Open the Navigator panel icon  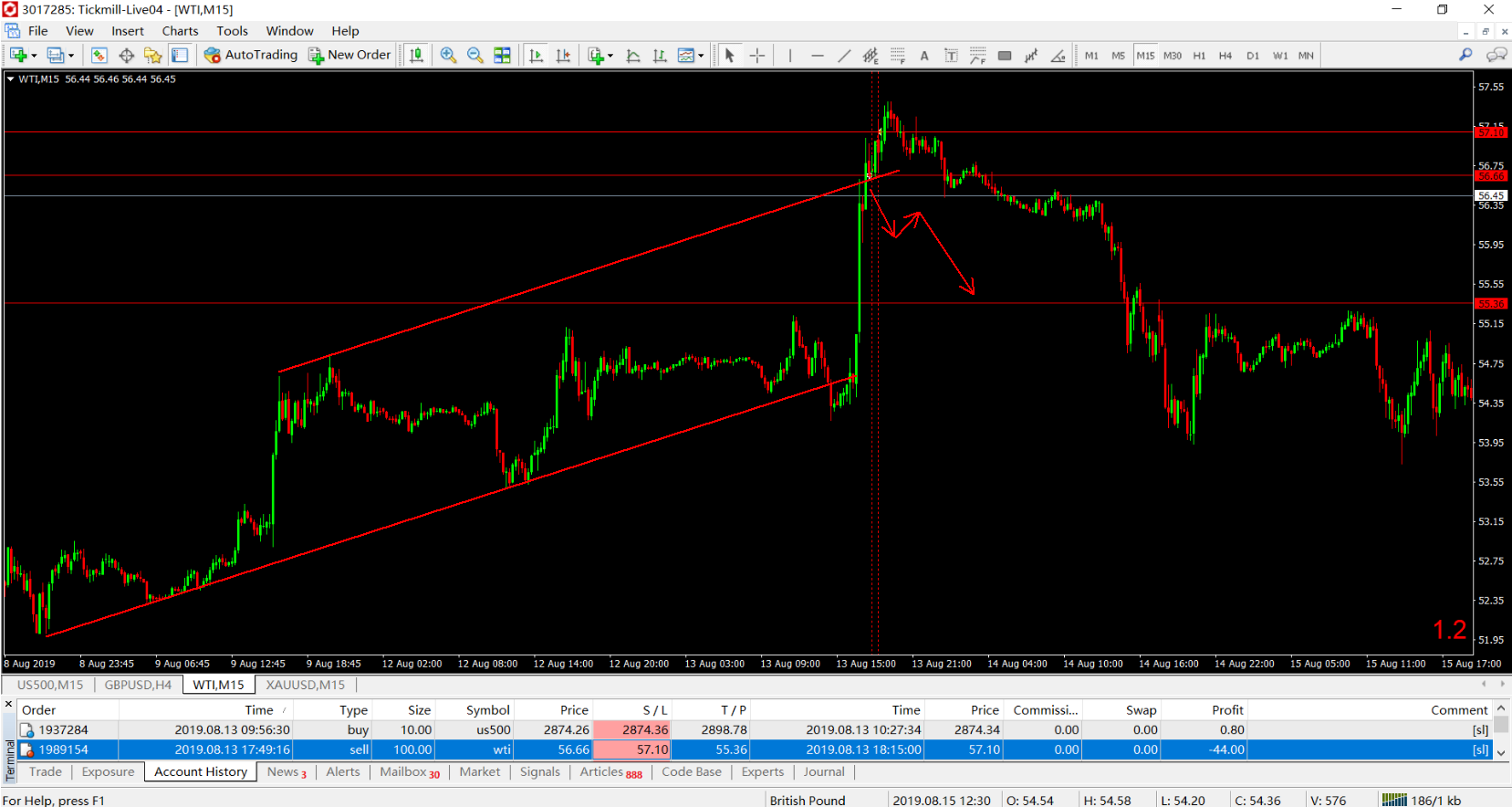[x=152, y=55]
